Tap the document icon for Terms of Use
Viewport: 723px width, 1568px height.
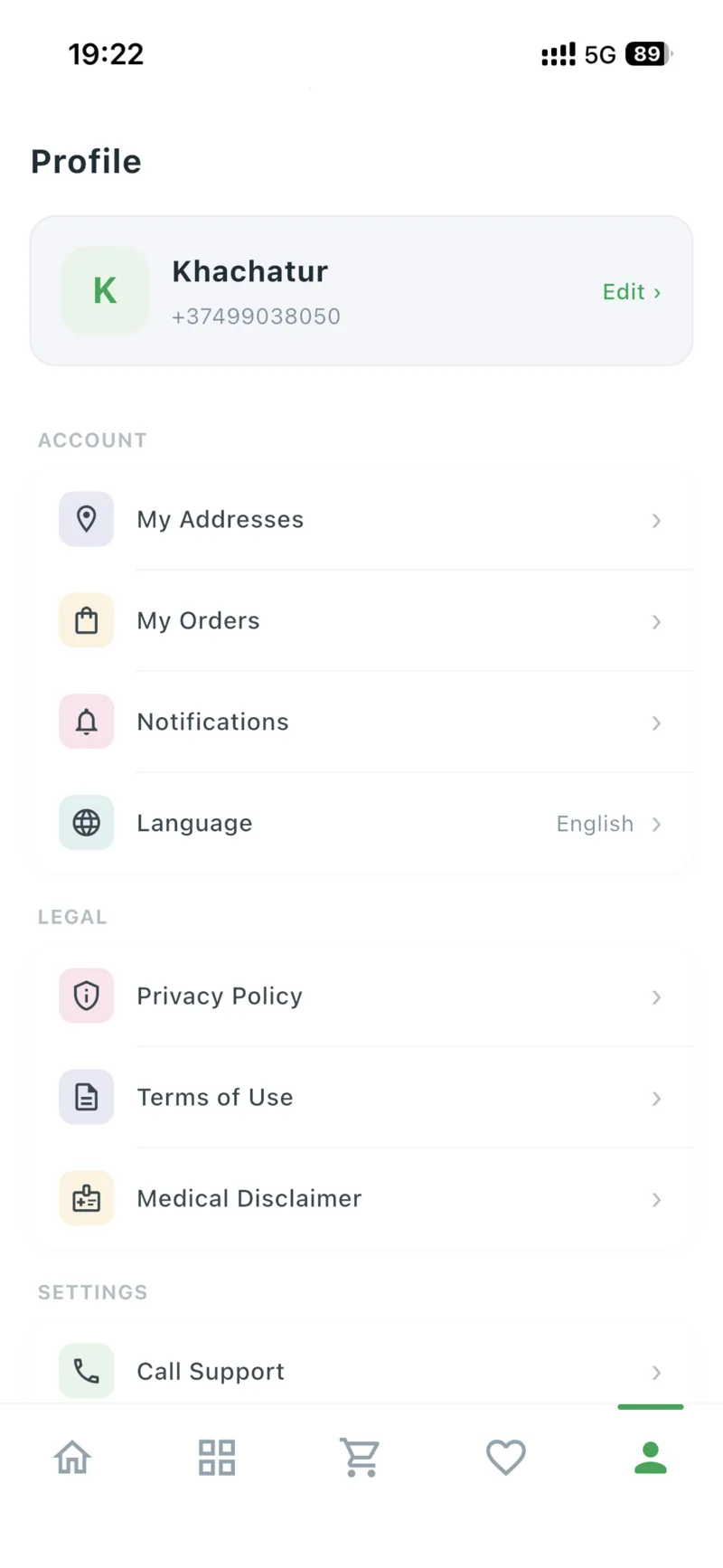[x=87, y=1097]
